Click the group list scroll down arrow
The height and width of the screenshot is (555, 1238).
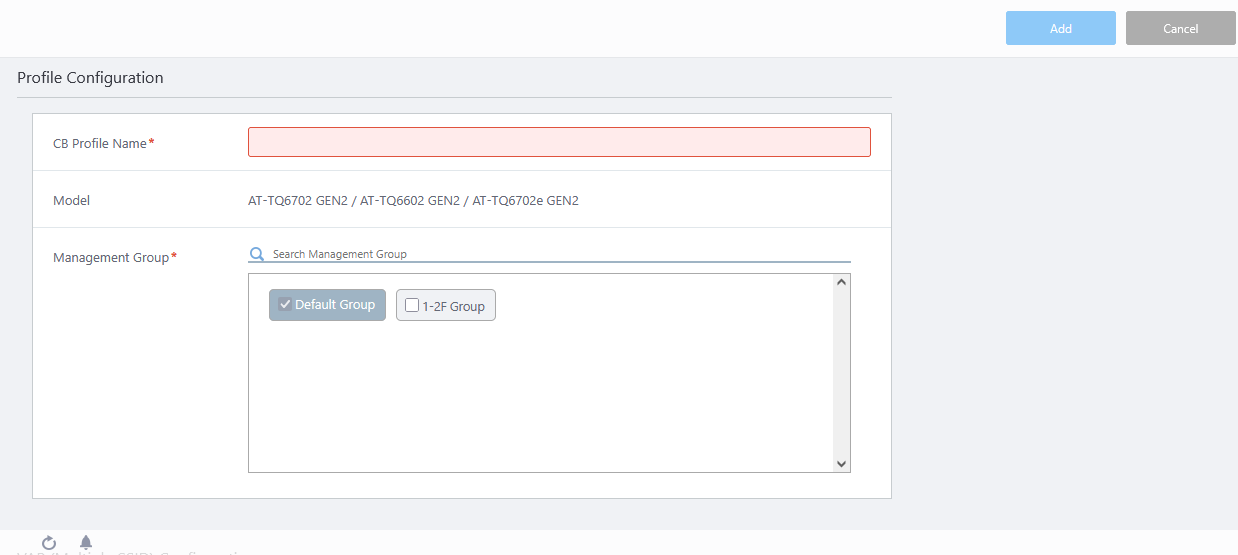(x=841, y=463)
